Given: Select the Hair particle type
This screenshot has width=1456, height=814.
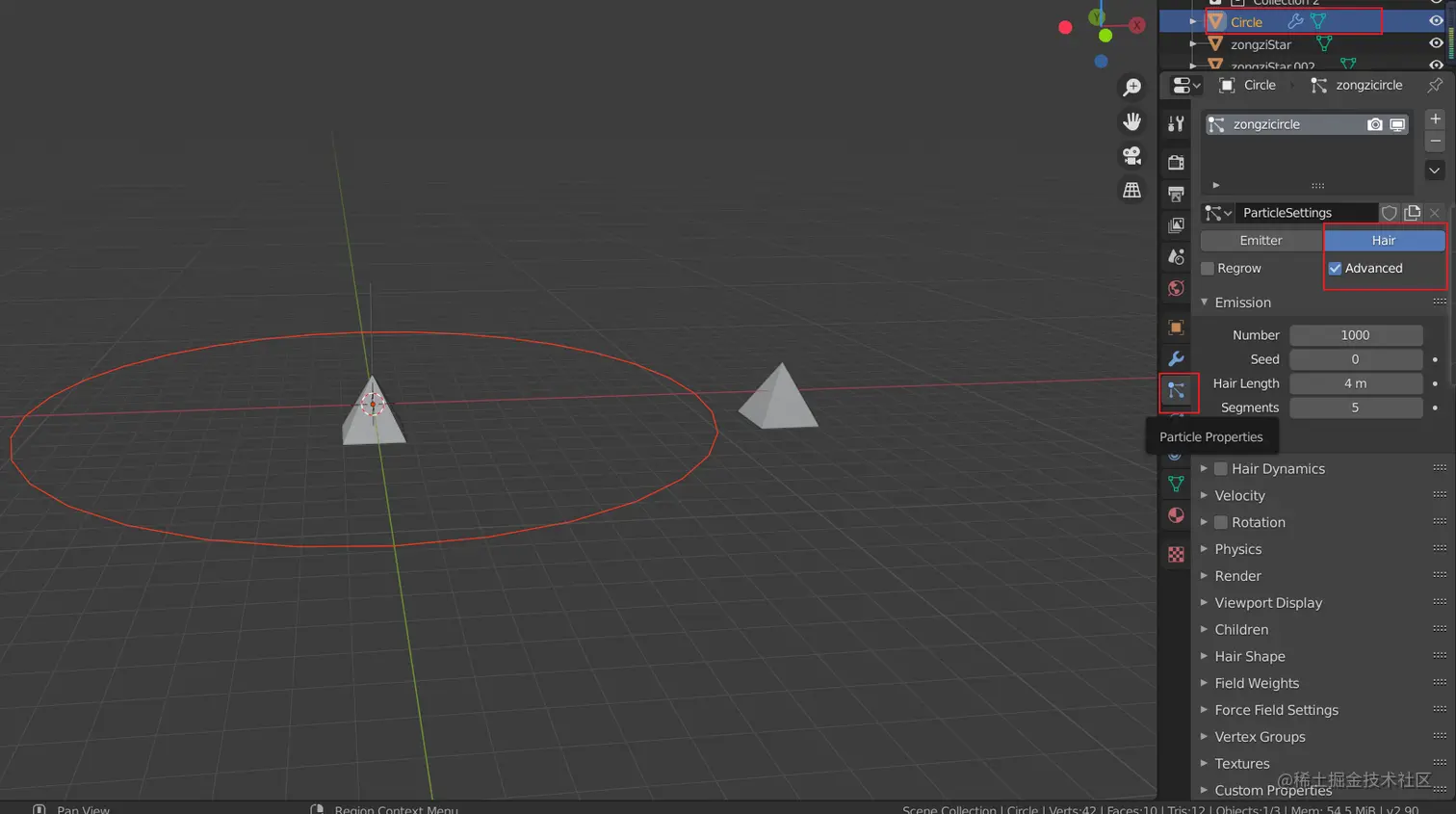Looking at the screenshot, I should click(1384, 241).
